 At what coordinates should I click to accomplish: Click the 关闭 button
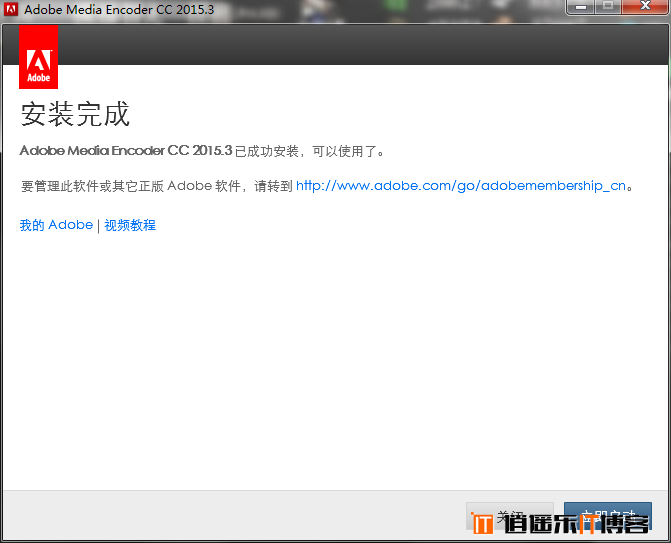(x=510, y=516)
